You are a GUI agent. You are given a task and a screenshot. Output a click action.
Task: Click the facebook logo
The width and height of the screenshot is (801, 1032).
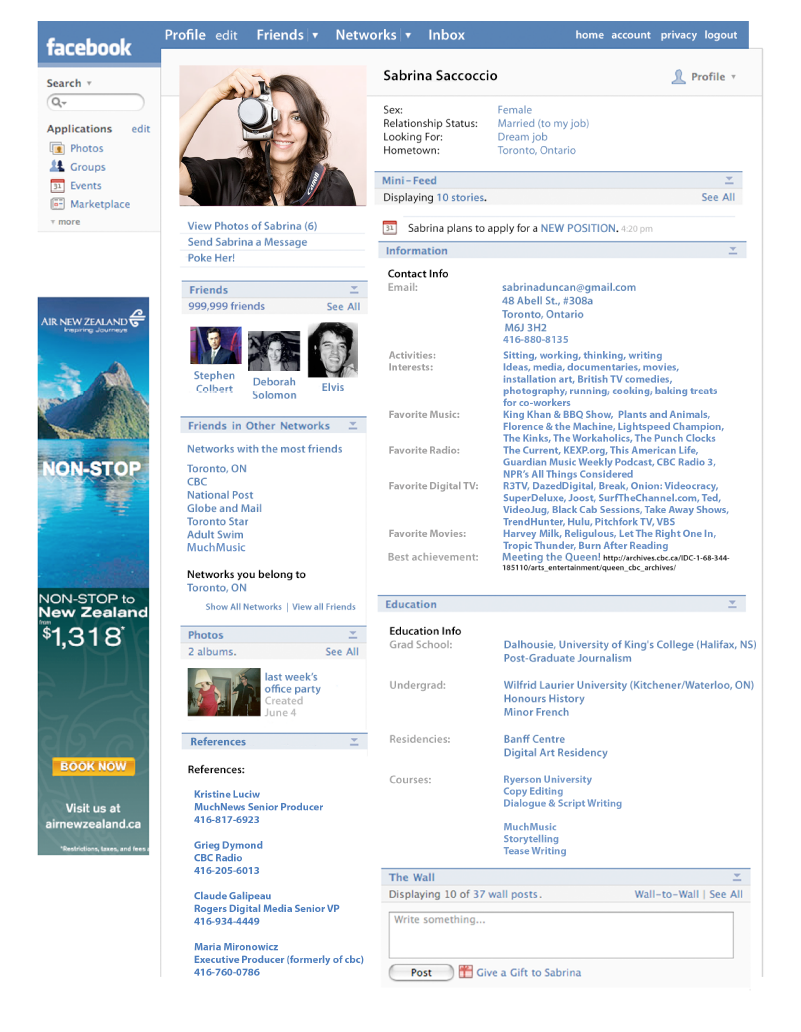(88, 45)
